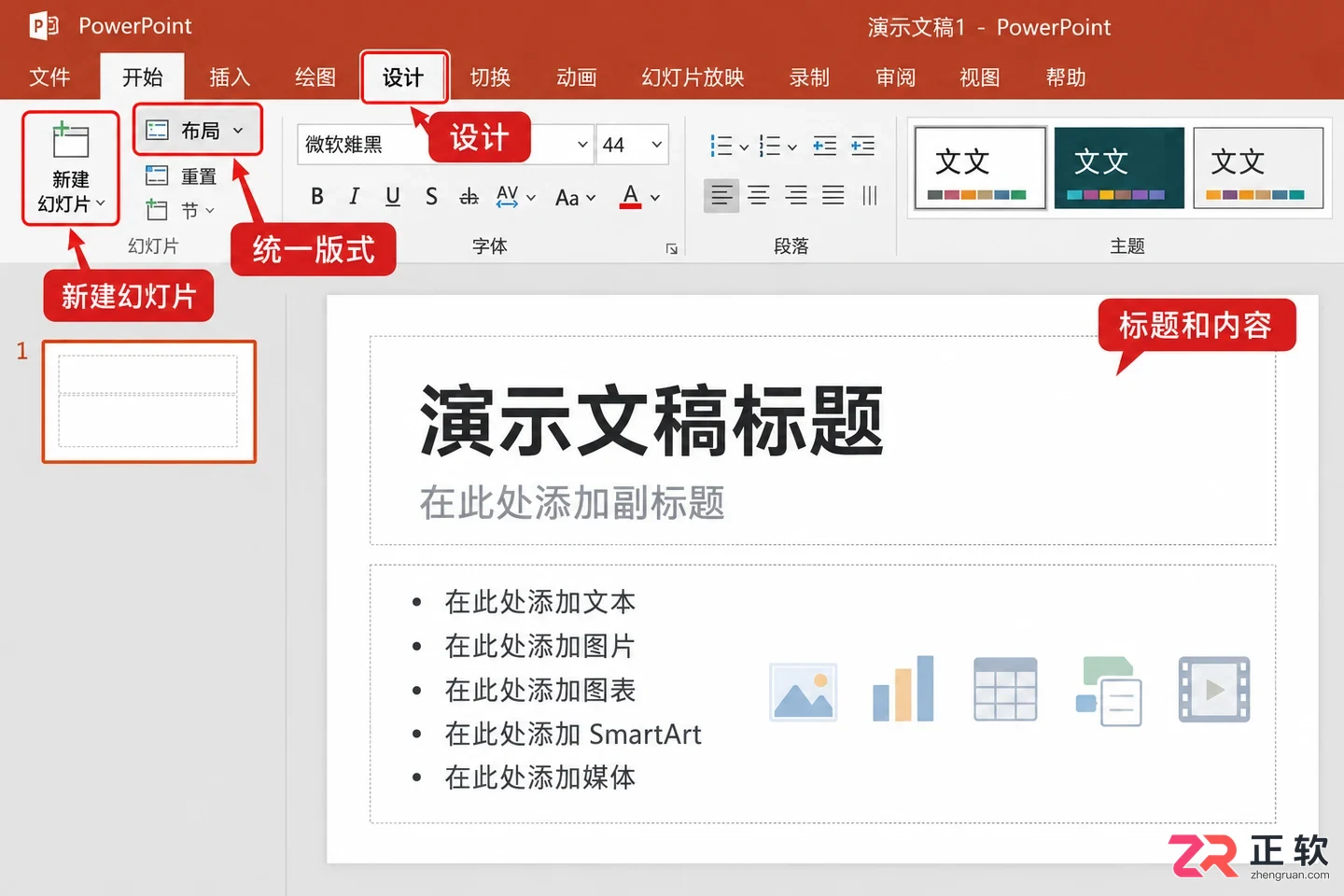Justify the paragraph text
The height and width of the screenshot is (896, 1344).
click(833, 195)
